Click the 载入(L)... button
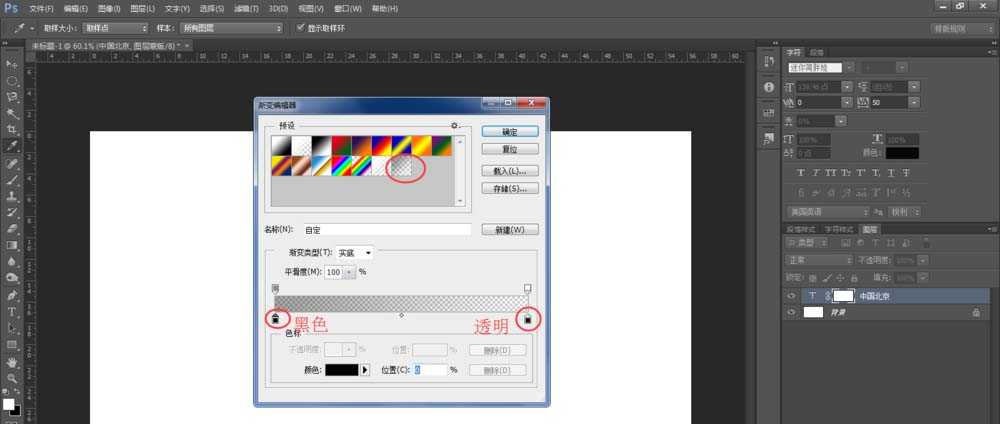This screenshot has height=424, width=1000. coord(510,171)
